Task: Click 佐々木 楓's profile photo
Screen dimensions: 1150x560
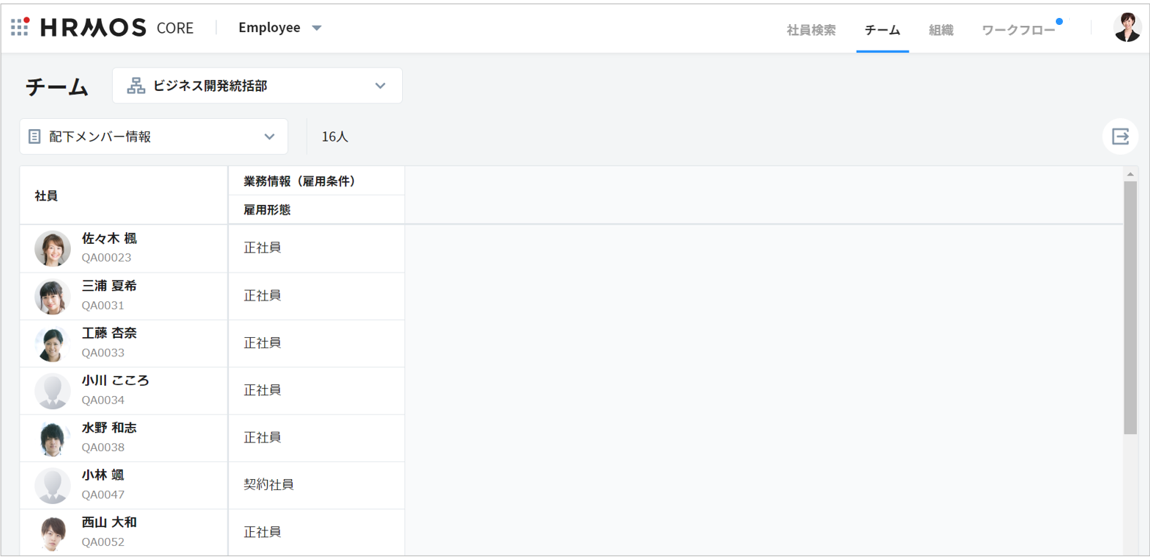Action: coord(52,248)
